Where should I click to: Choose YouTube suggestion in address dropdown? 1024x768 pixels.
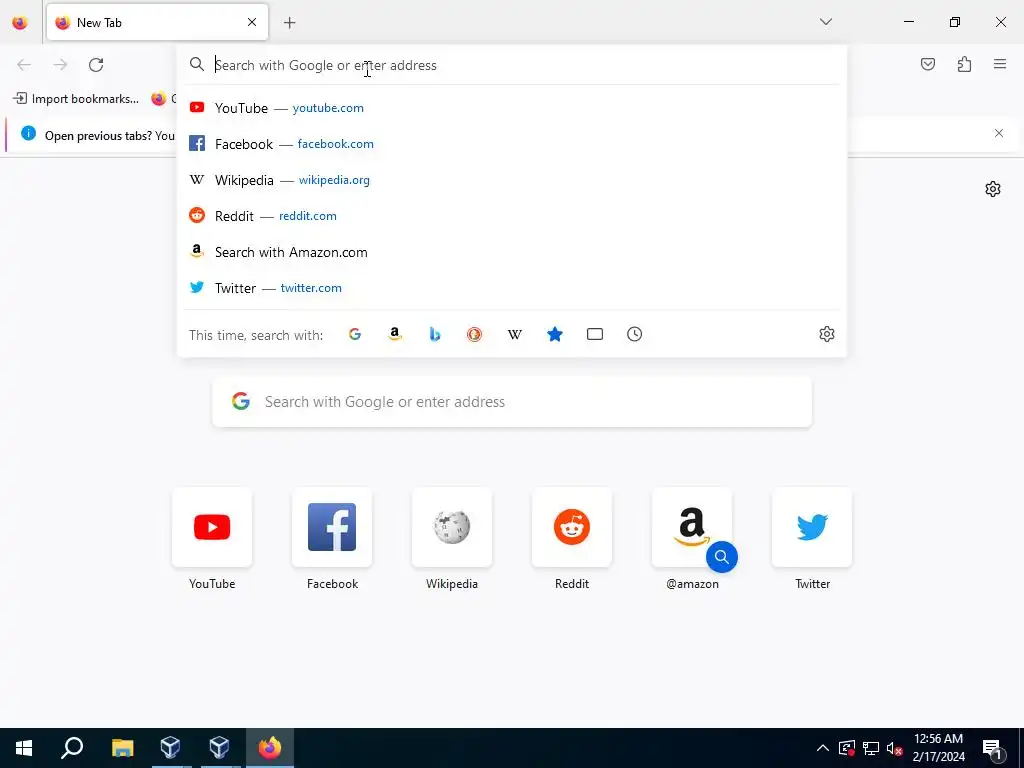click(512, 108)
